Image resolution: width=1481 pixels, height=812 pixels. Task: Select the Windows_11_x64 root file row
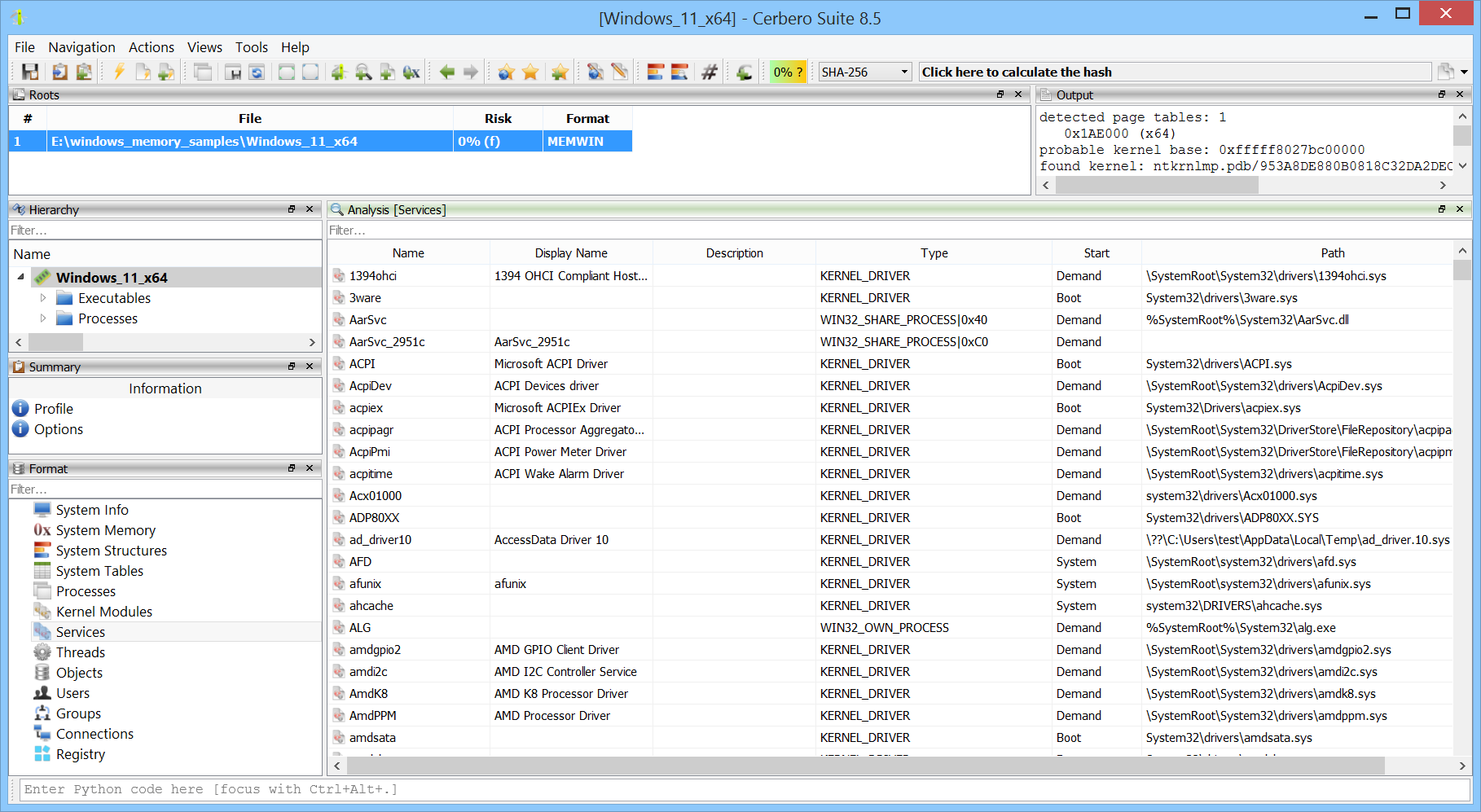pyautogui.click(x=321, y=141)
